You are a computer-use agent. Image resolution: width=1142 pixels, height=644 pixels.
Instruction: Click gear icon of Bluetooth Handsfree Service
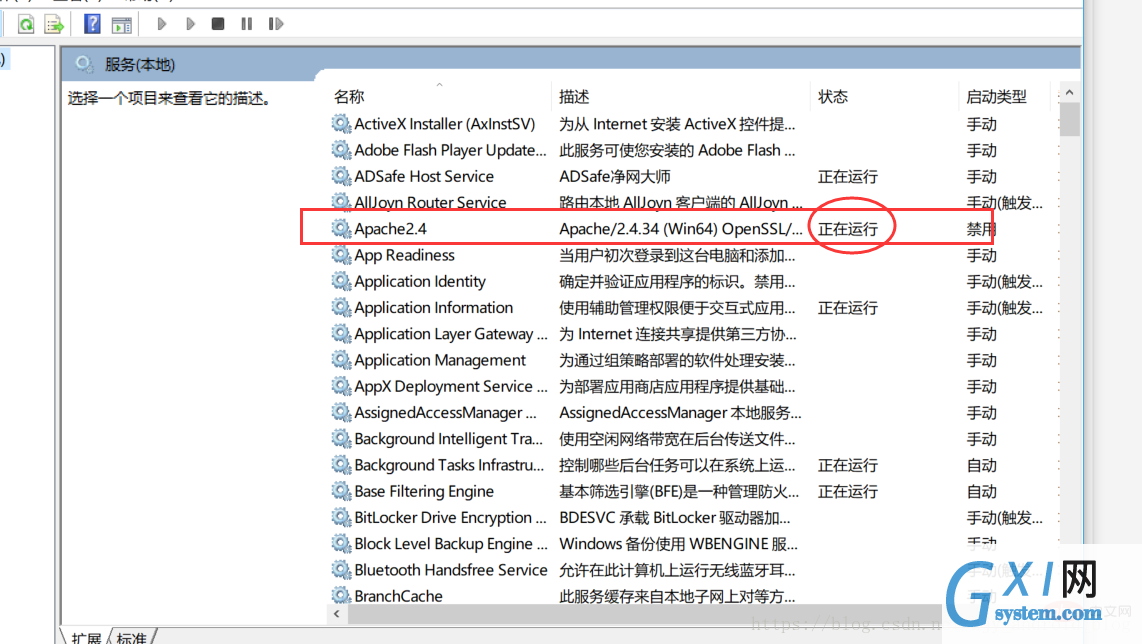(341, 570)
